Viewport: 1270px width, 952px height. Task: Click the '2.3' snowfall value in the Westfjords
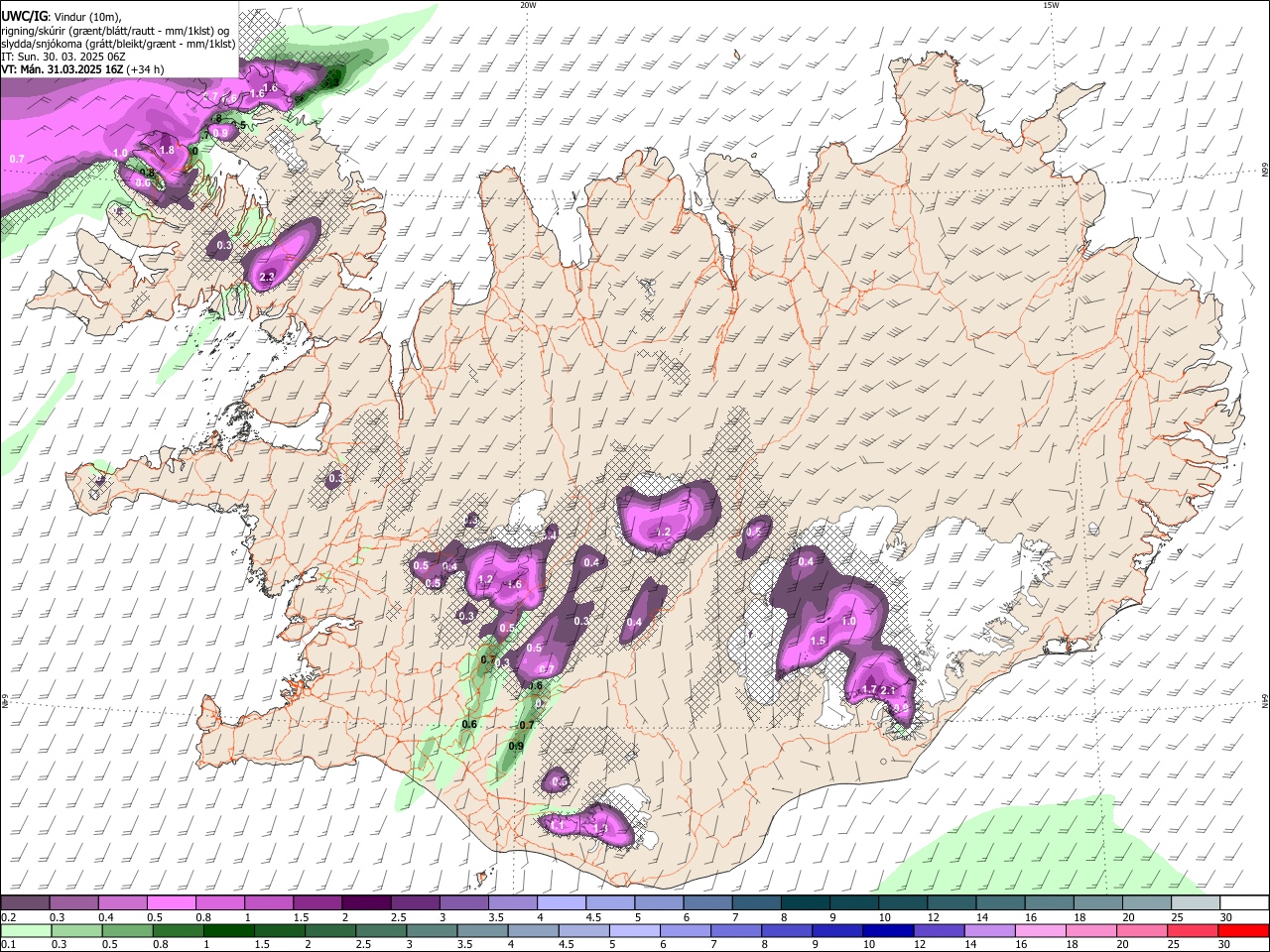(x=266, y=278)
